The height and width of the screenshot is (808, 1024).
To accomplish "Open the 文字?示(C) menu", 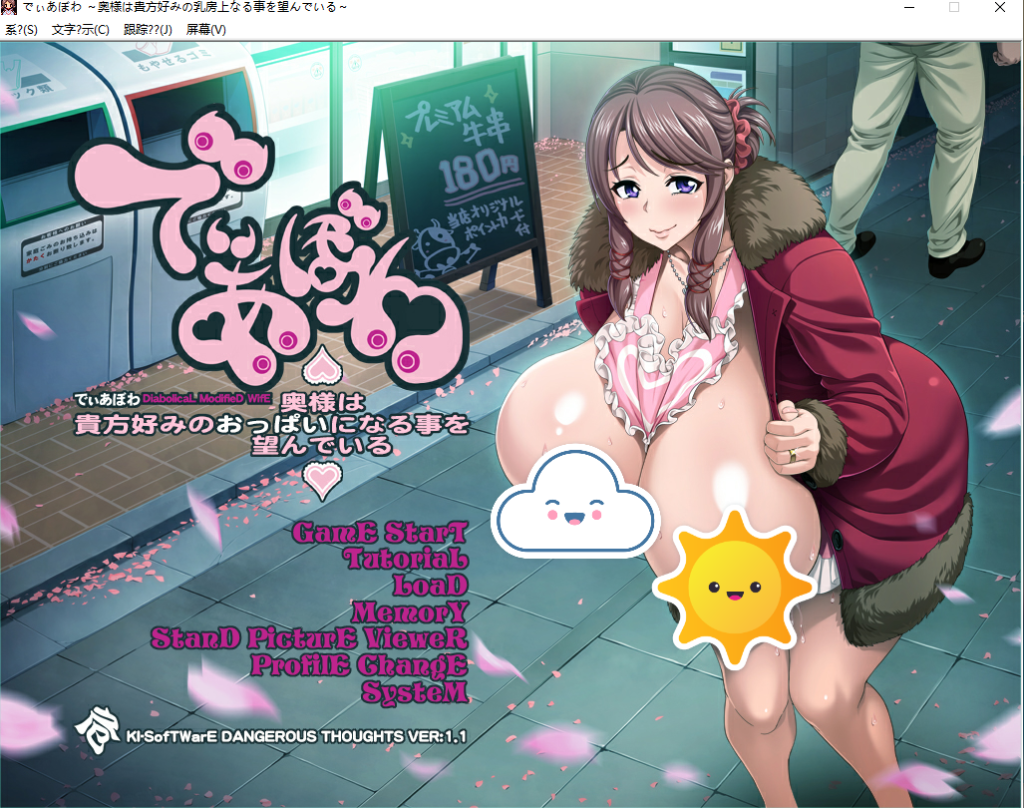I will (80, 30).
